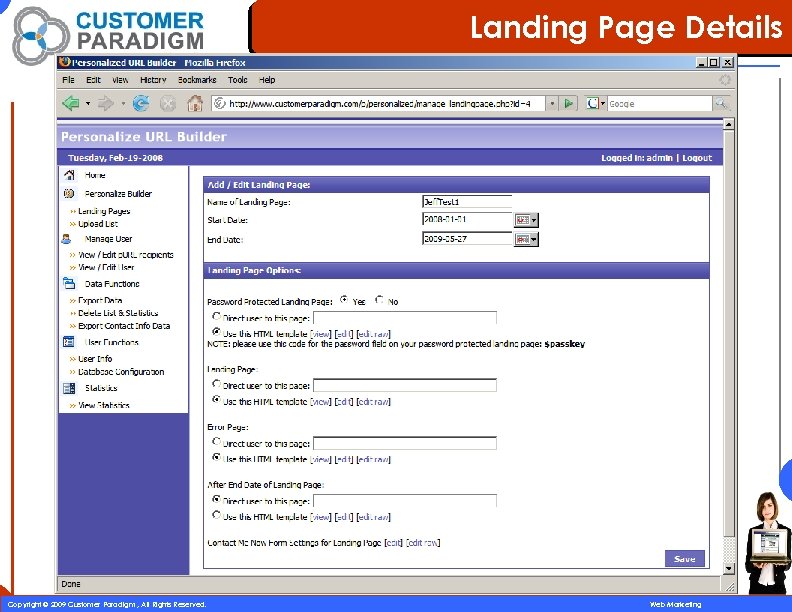The image size is (792, 612).
Task: Open the Edit menu
Action: coord(93,80)
